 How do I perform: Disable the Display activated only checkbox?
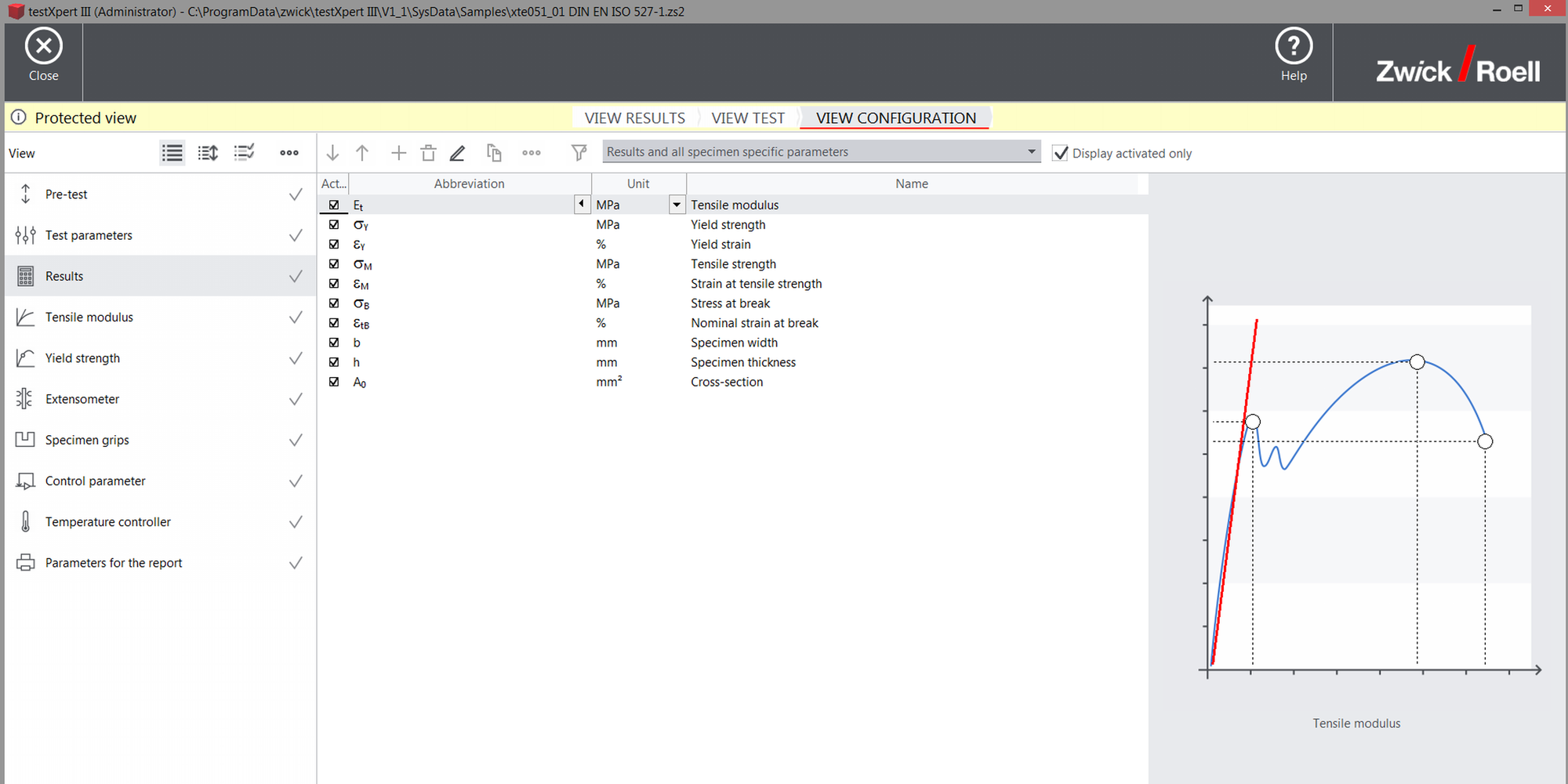pyautogui.click(x=1061, y=153)
